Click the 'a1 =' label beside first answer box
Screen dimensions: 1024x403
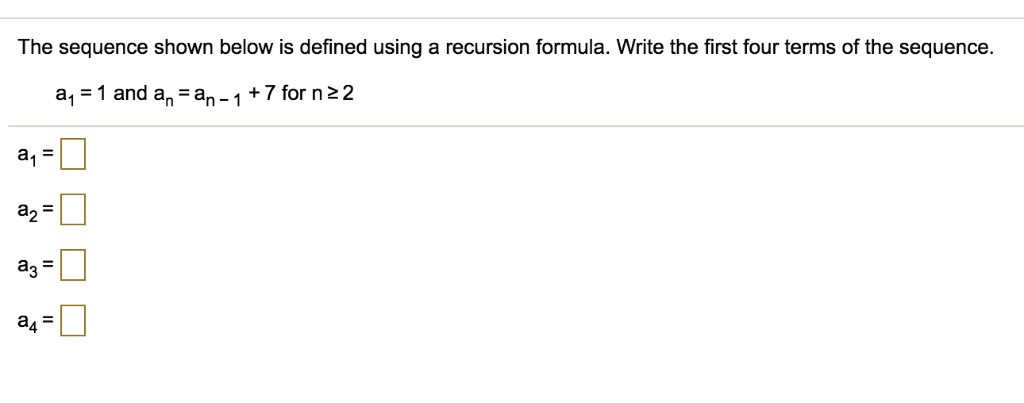point(37,157)
